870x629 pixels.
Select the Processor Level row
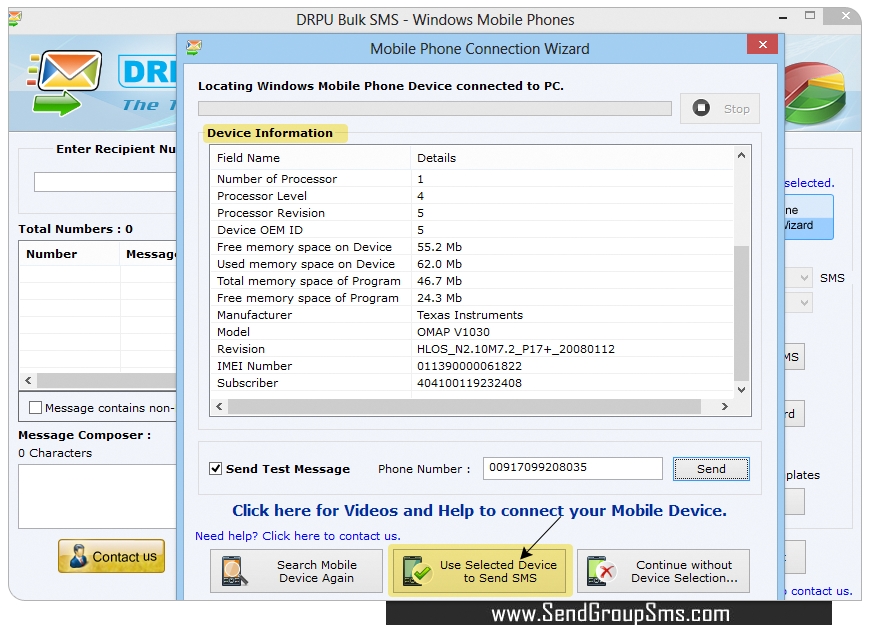point(472,196)
